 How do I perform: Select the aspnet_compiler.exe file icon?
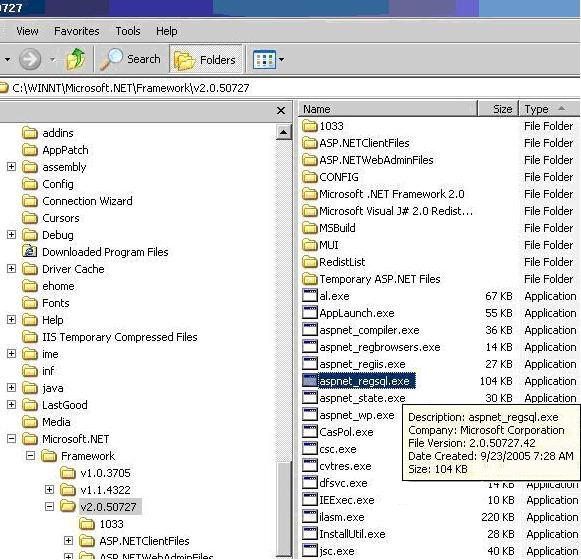310,329
